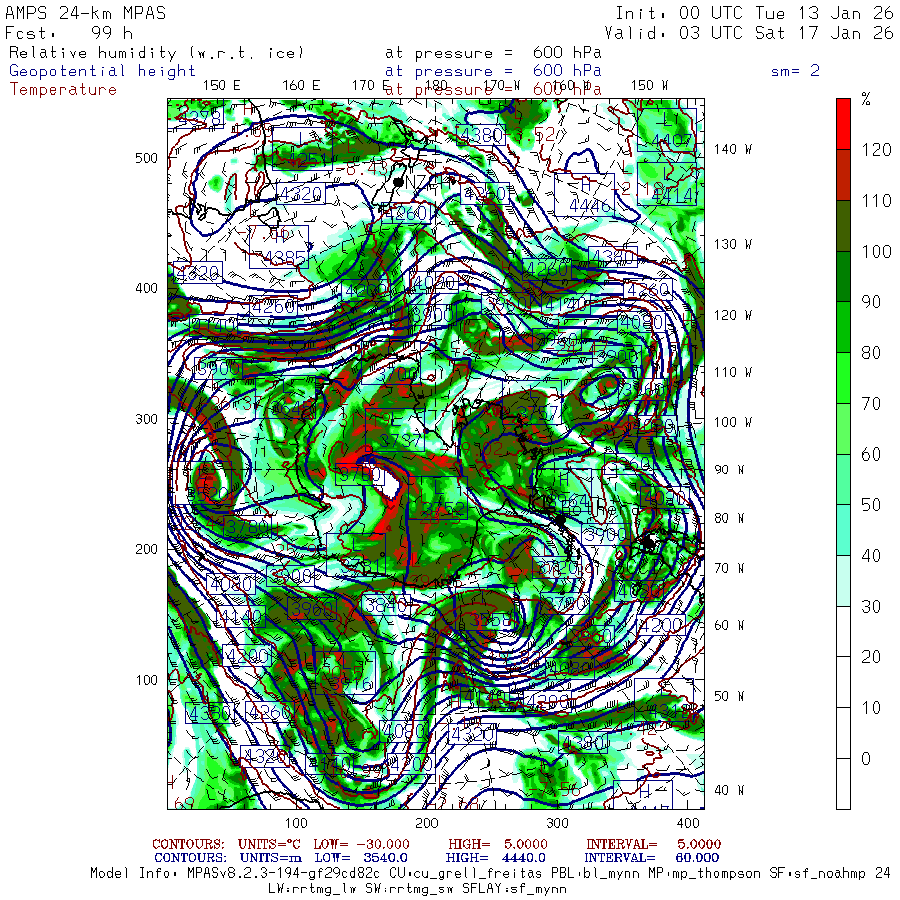
Task: Click the '400' left axis label
Action: coord(146,288)
